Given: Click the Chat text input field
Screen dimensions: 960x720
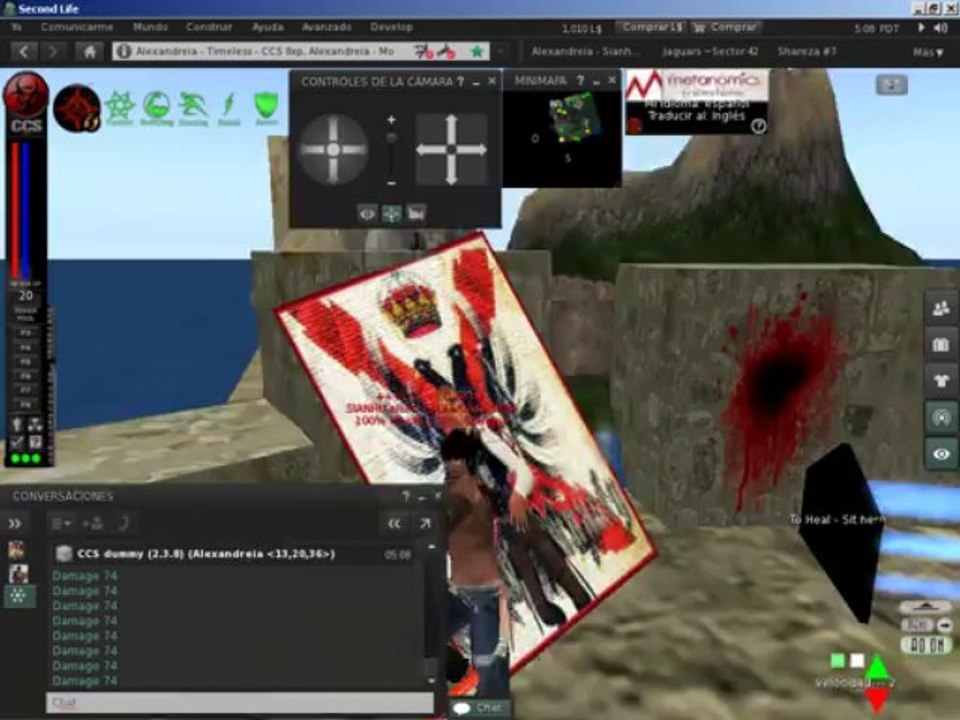Looking at the screenshot, I should 240,702.
